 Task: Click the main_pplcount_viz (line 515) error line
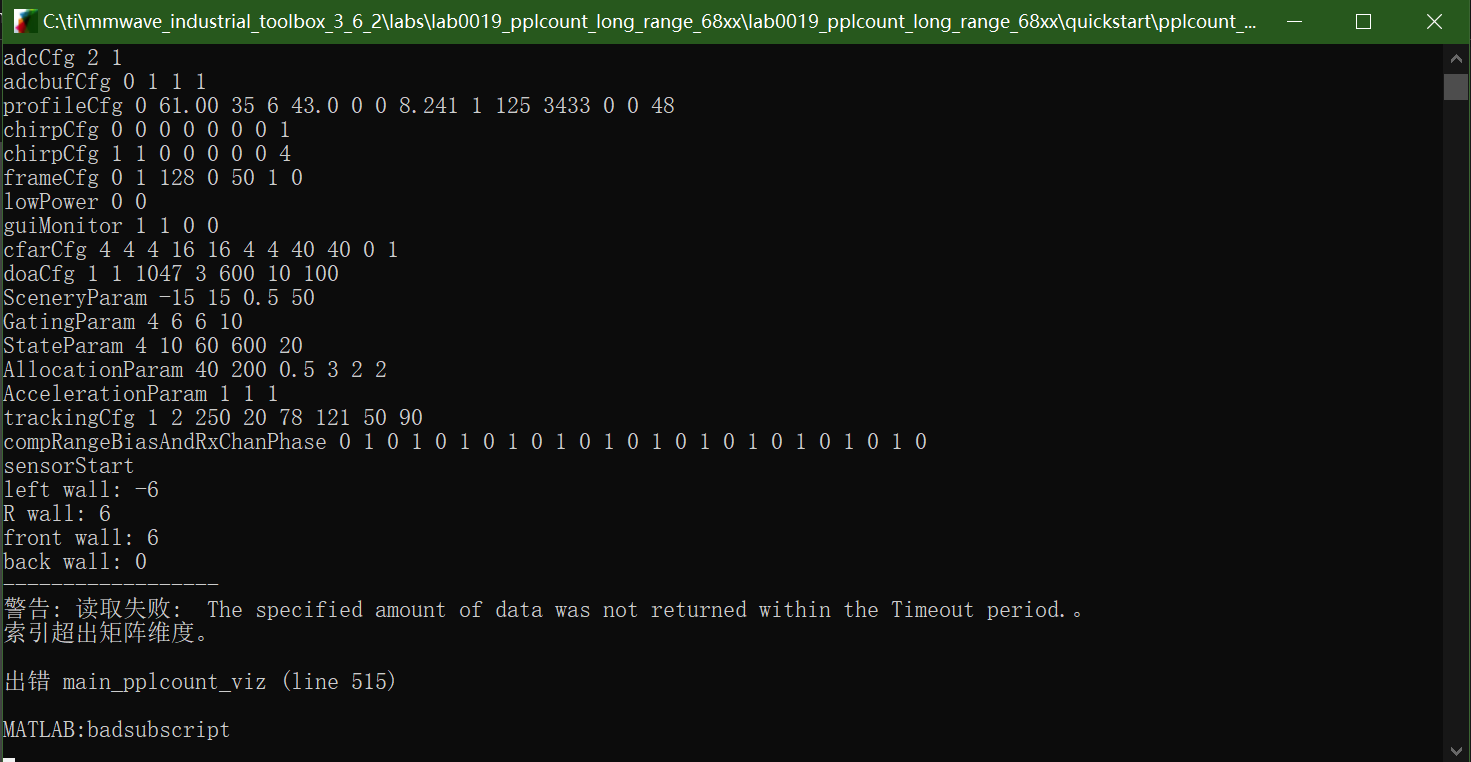pos(200,681)
